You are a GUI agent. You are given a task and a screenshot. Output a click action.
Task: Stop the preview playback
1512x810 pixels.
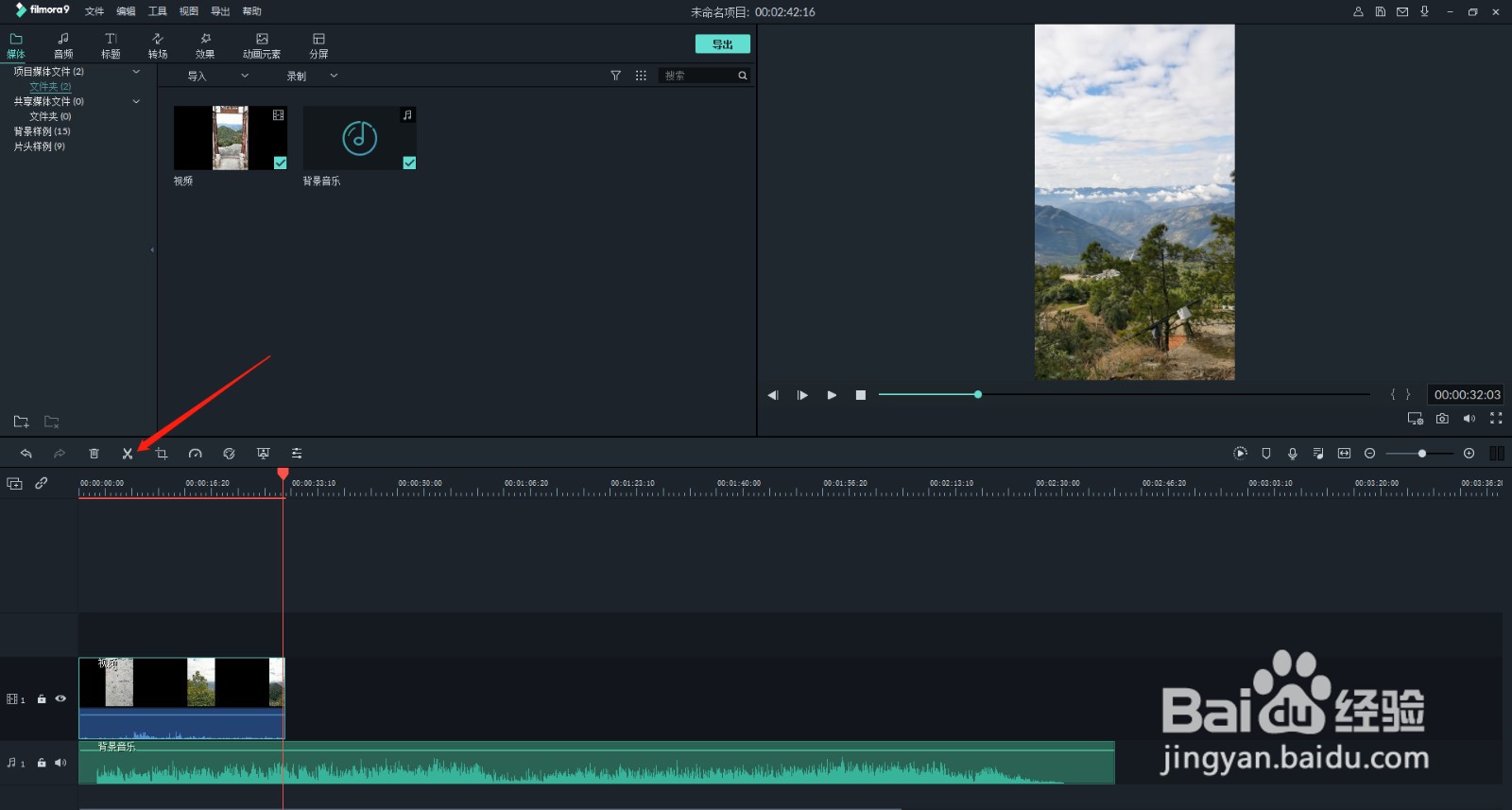click(861, 395)
